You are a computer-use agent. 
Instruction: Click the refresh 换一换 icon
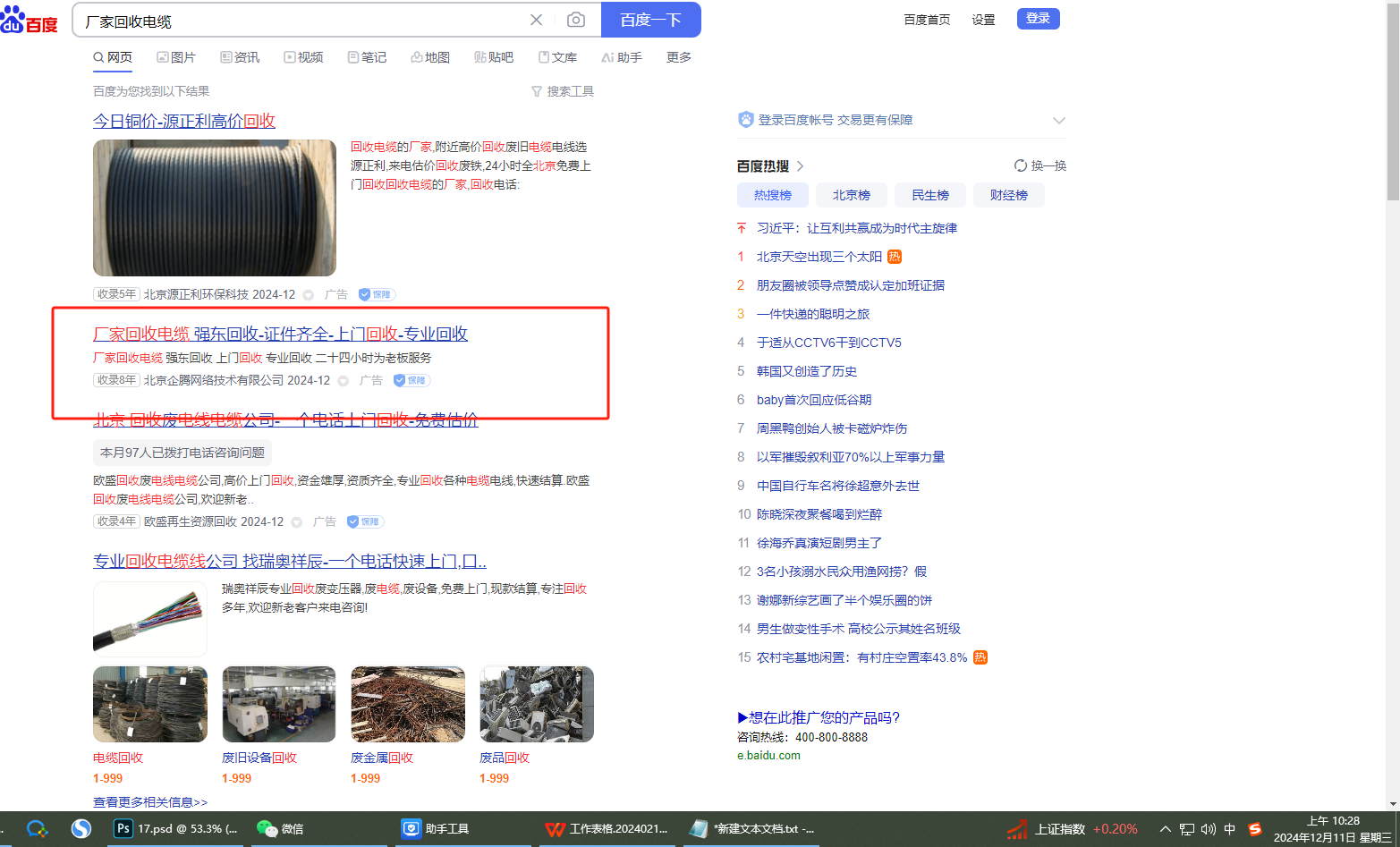pyautogui.click(x=1021, y=165)
